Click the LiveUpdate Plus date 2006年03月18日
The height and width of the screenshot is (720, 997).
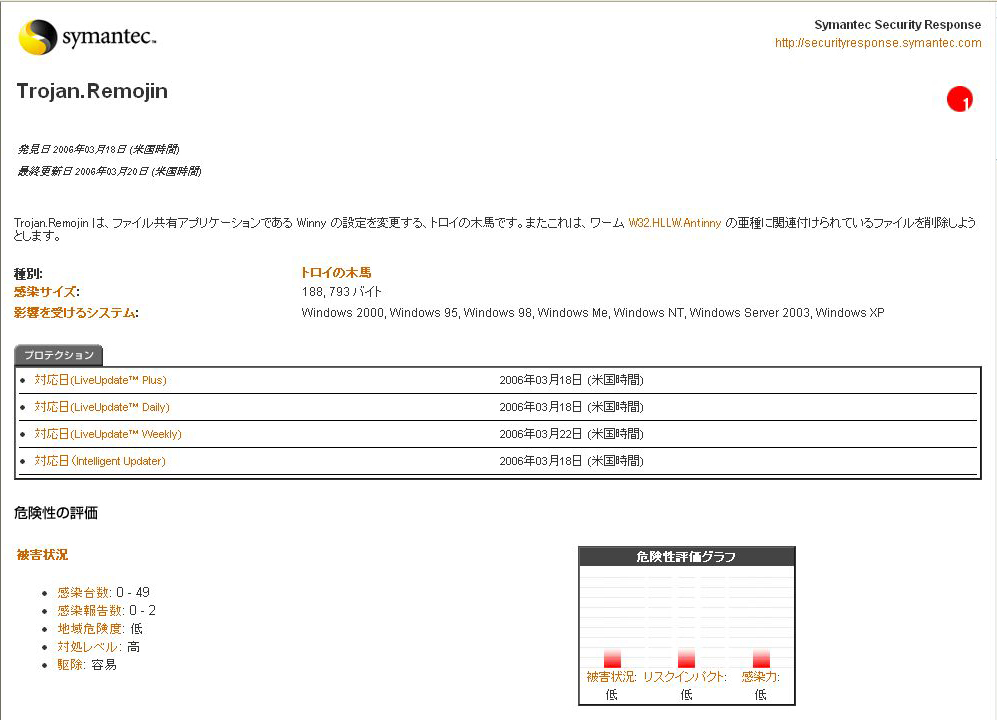tap(571, 380)
